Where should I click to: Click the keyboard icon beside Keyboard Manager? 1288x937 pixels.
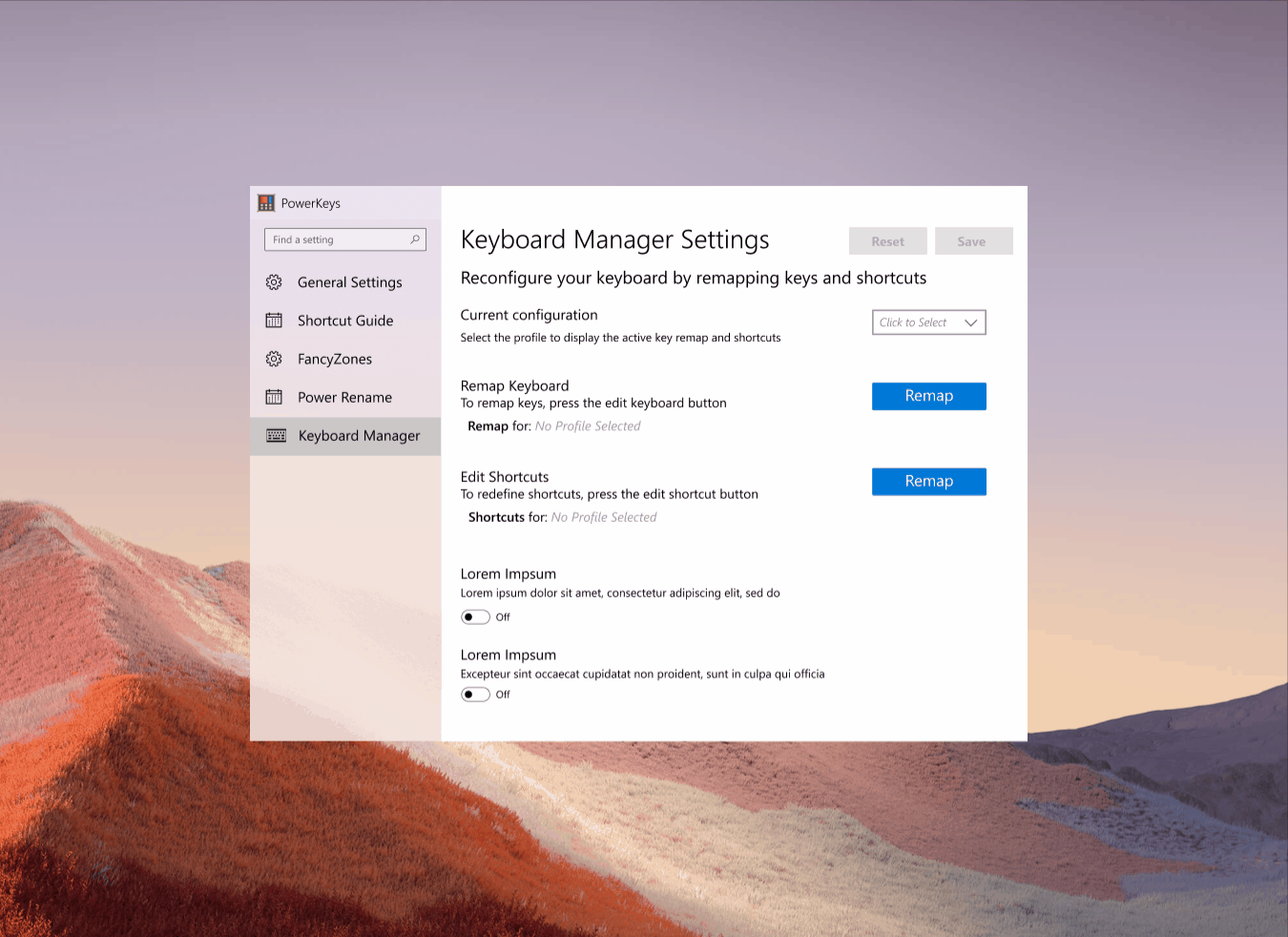276,436
